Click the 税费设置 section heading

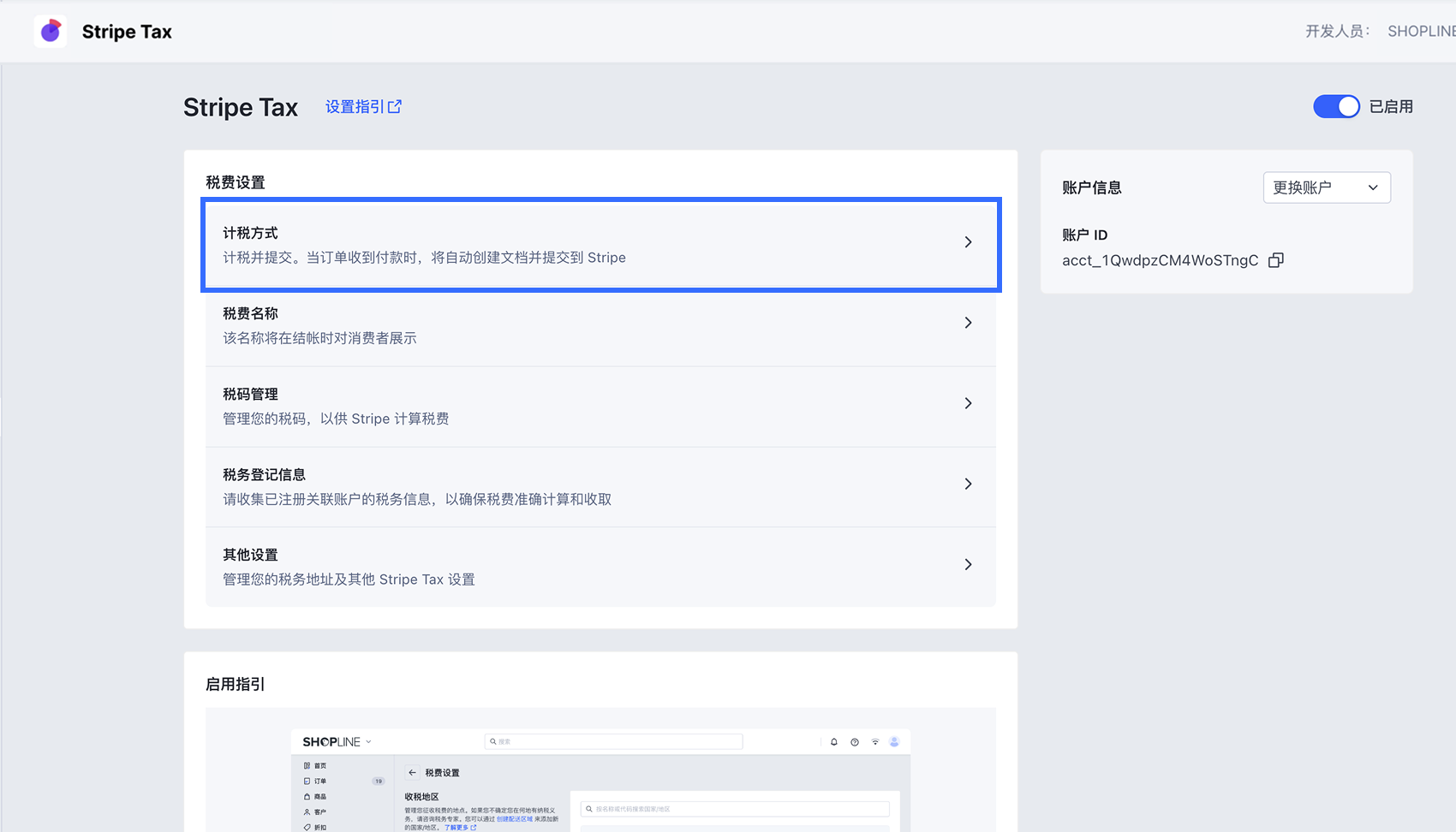pos(236,182)
